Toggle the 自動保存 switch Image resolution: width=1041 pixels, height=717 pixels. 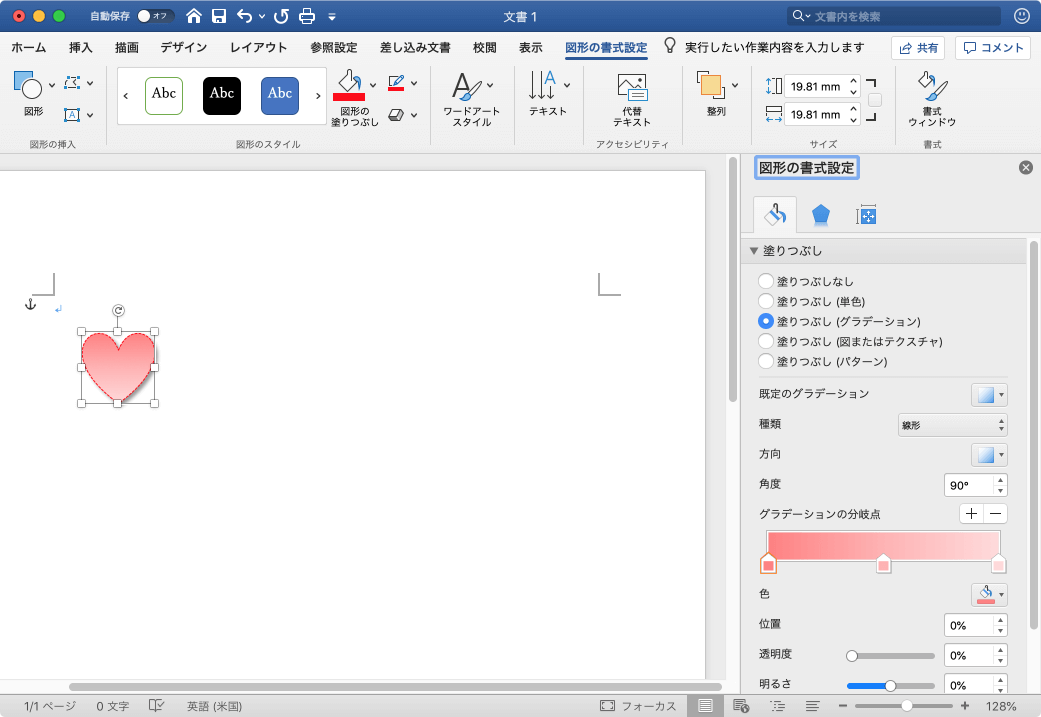click(155, 16)
